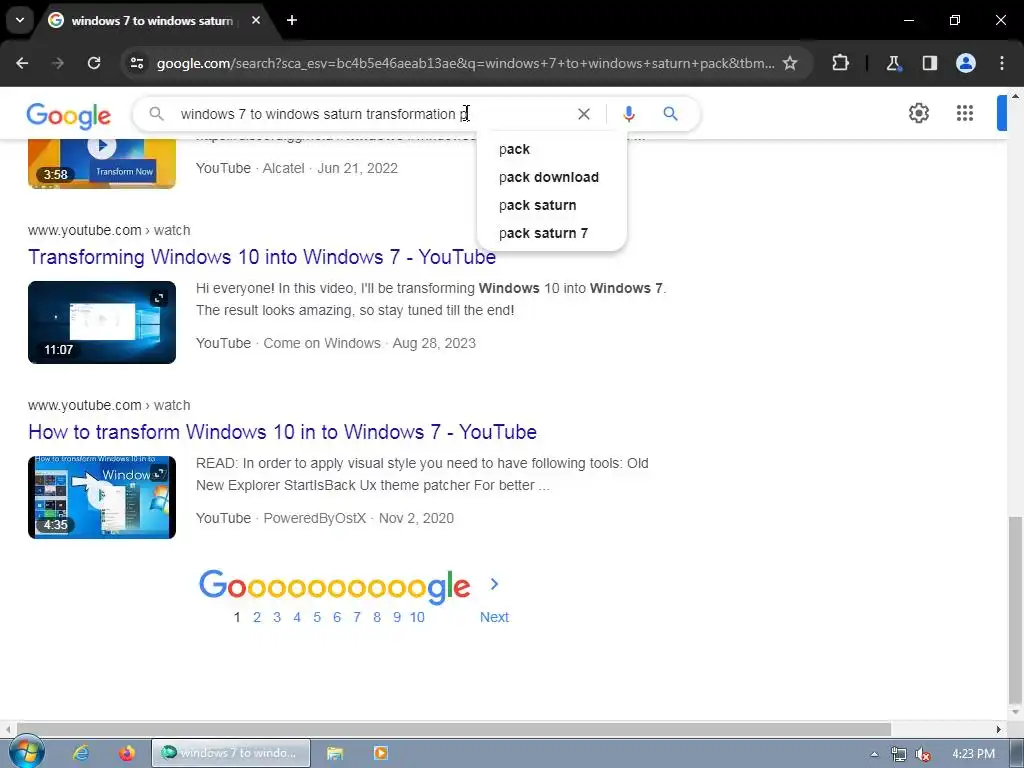Click the browser forward arrow
The image size is (1024, 768).
(x=58, y=63)
